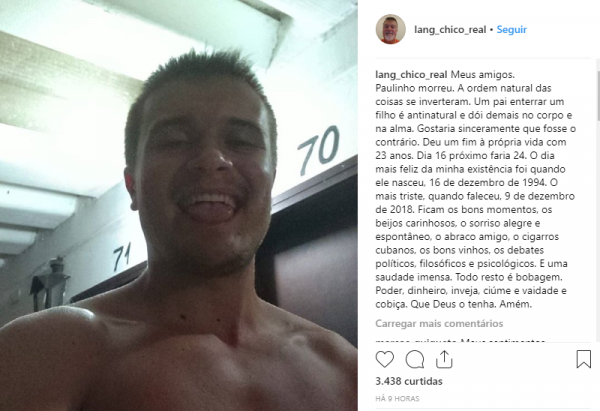
Task: Expand comments with Carregar mais comentários
Action: (x=439, y=324)
